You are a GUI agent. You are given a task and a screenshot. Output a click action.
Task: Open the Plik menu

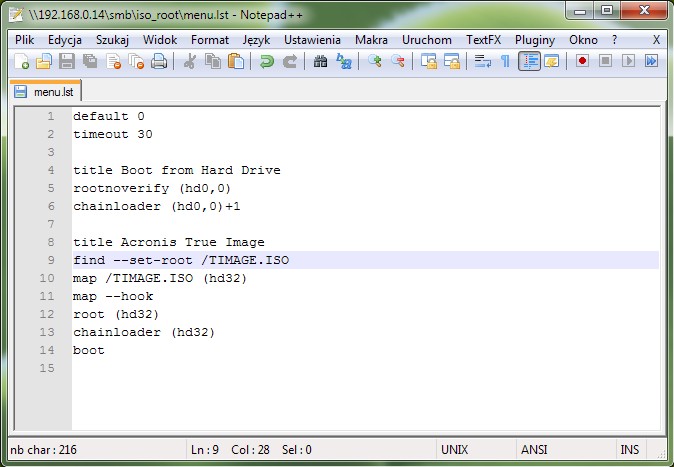(25, 40)
